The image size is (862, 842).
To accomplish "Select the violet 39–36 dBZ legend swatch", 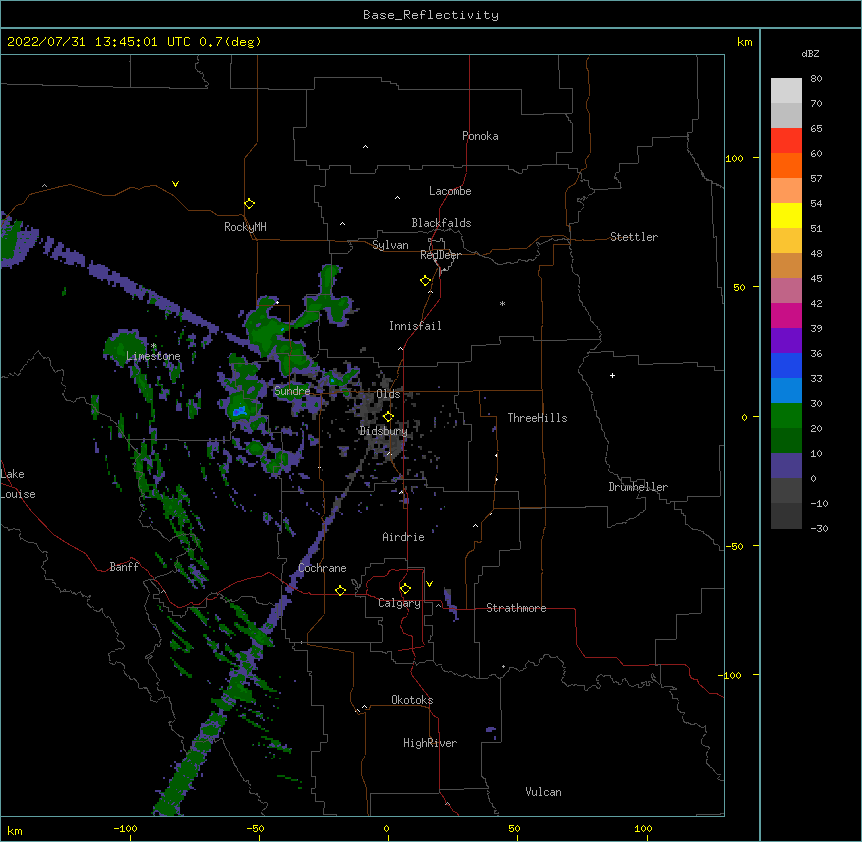I will pos(786,341).
